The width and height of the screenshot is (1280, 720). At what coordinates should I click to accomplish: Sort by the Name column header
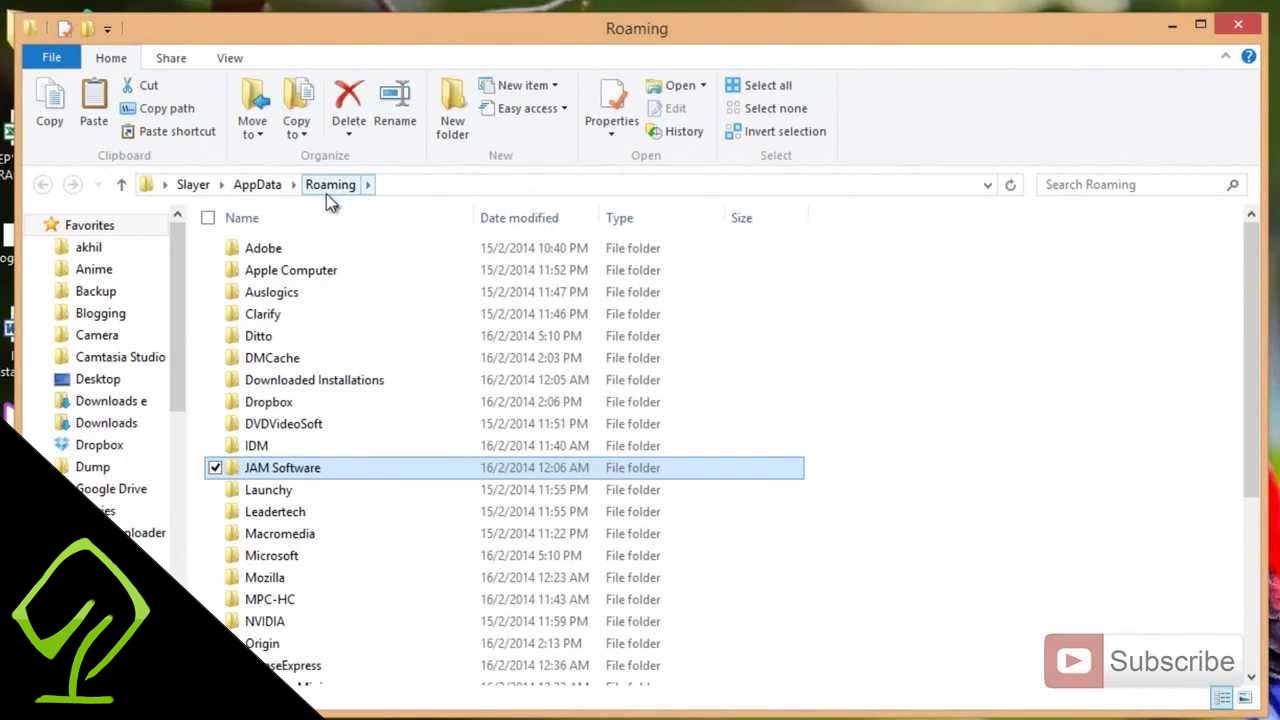point(242,217)
